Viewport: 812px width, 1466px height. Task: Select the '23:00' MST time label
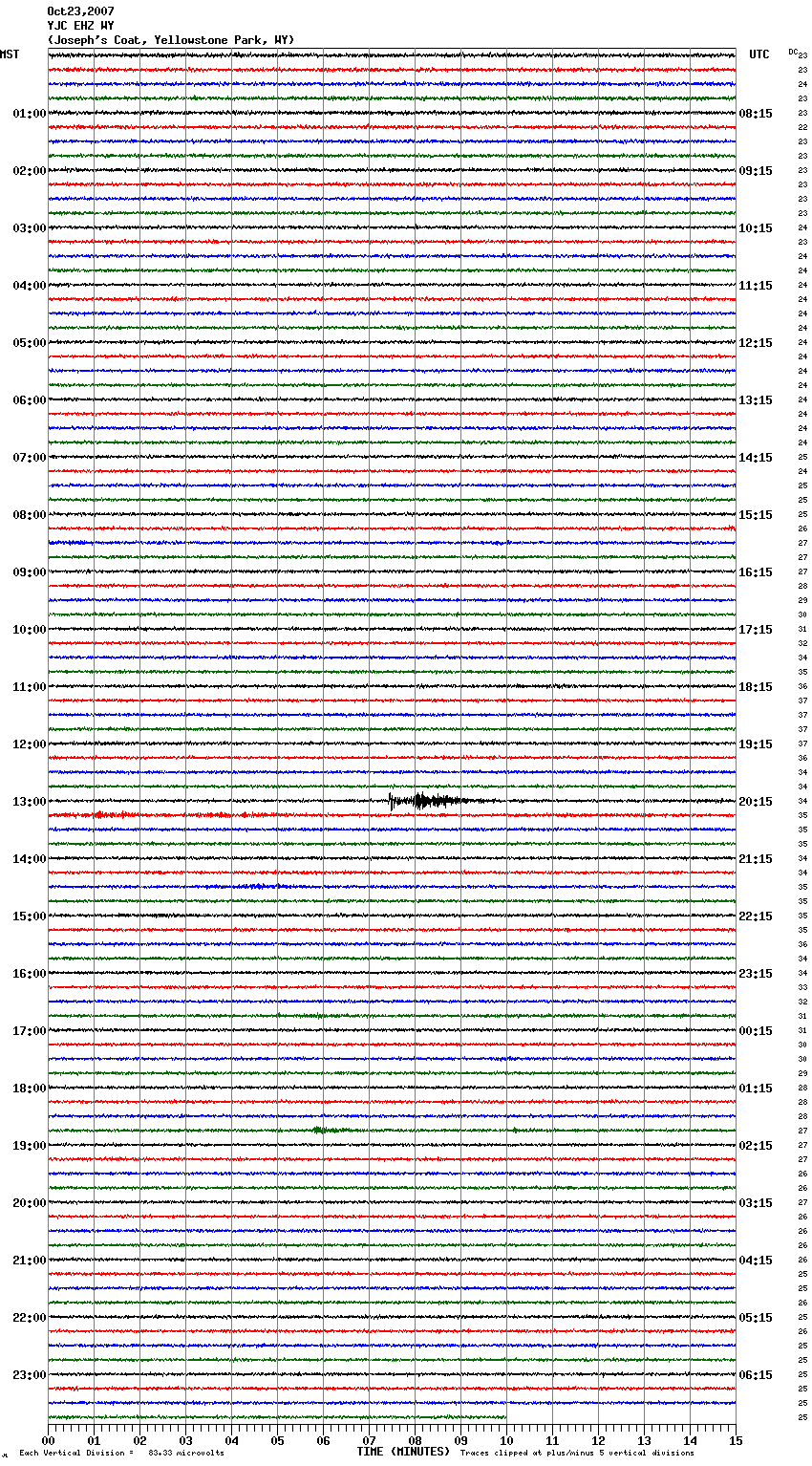29,1375
